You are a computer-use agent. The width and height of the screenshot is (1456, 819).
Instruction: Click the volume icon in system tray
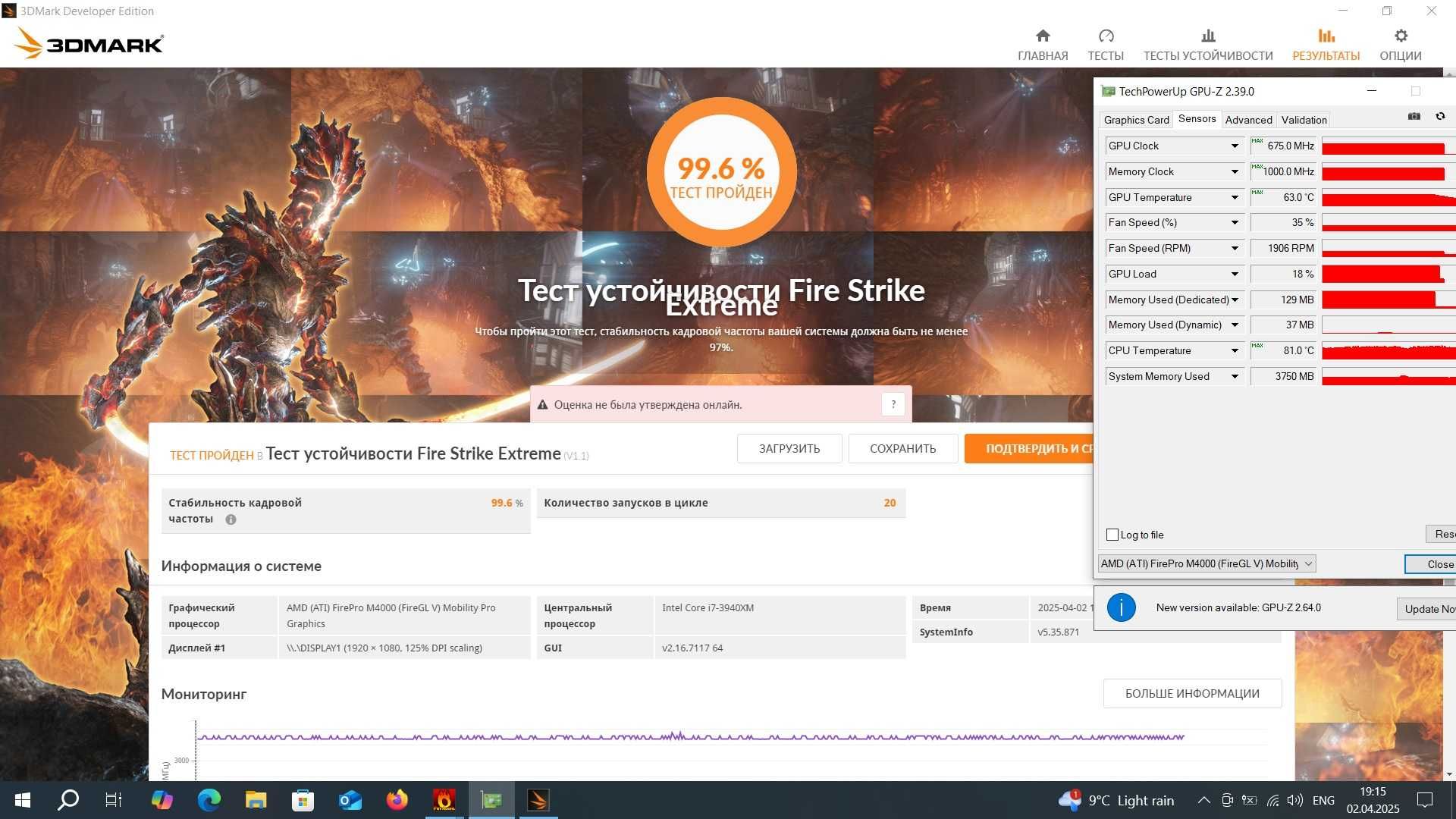pyautogui.click(x=1295, y=800)
